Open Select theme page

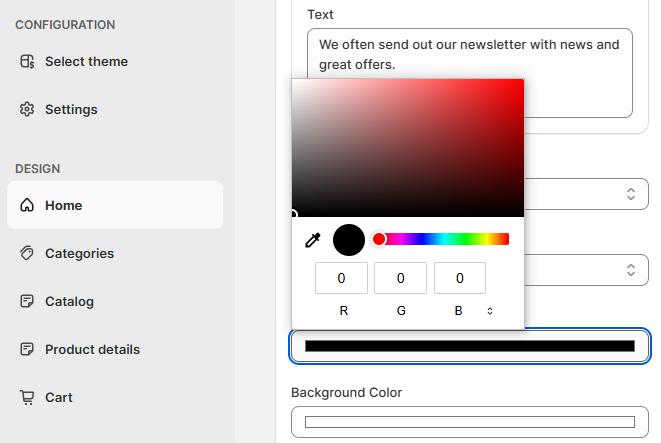pyautogui.click(x=115, y=62)
